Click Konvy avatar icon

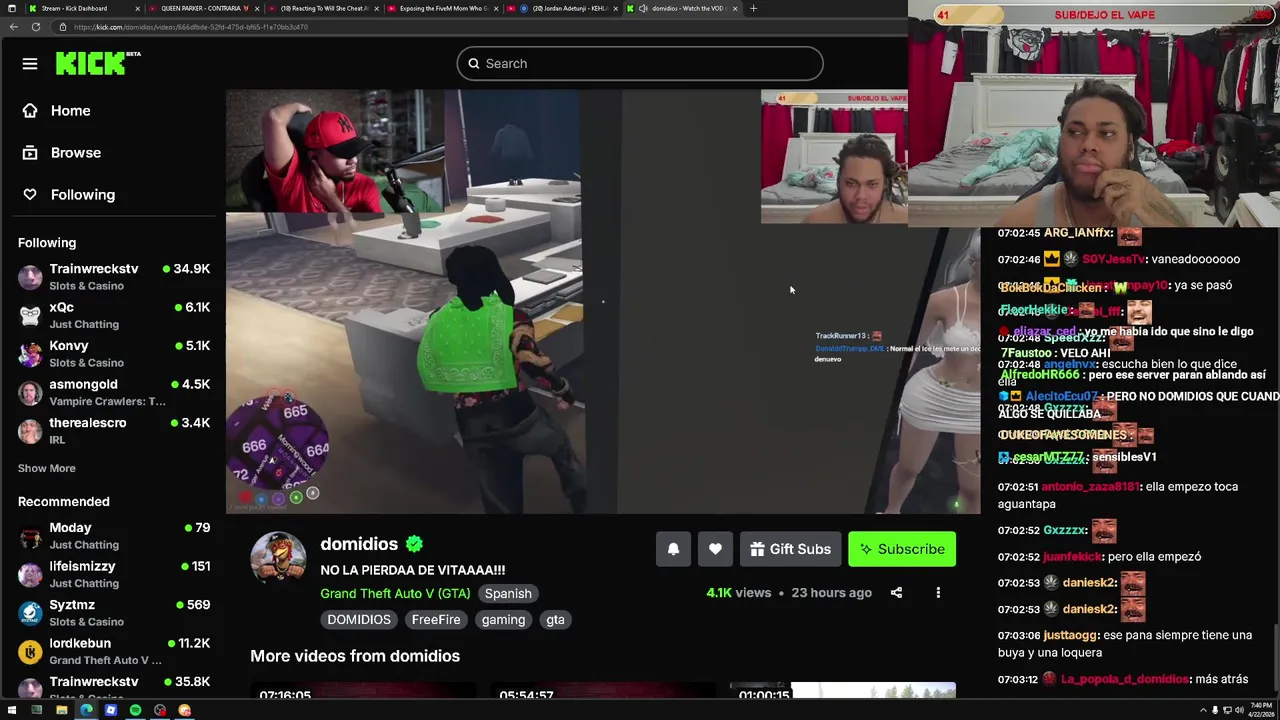click(x=31, y=354)
